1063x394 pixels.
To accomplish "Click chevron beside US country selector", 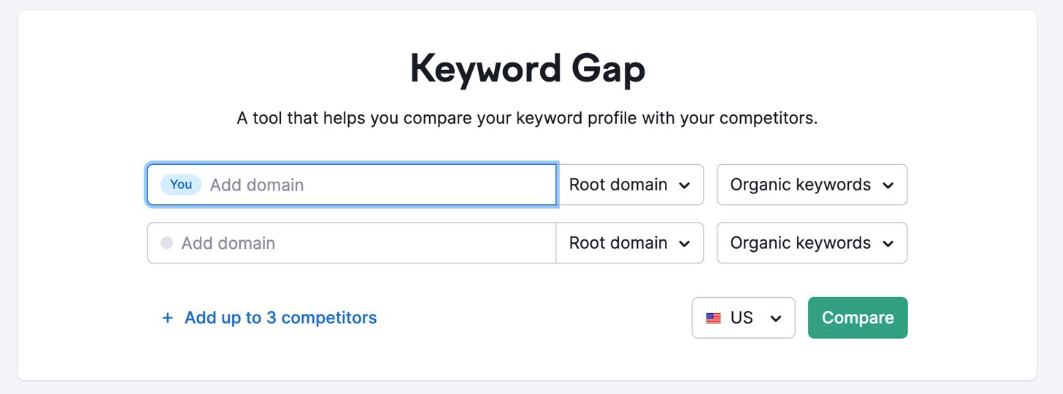I will click(x=776, y=318).
